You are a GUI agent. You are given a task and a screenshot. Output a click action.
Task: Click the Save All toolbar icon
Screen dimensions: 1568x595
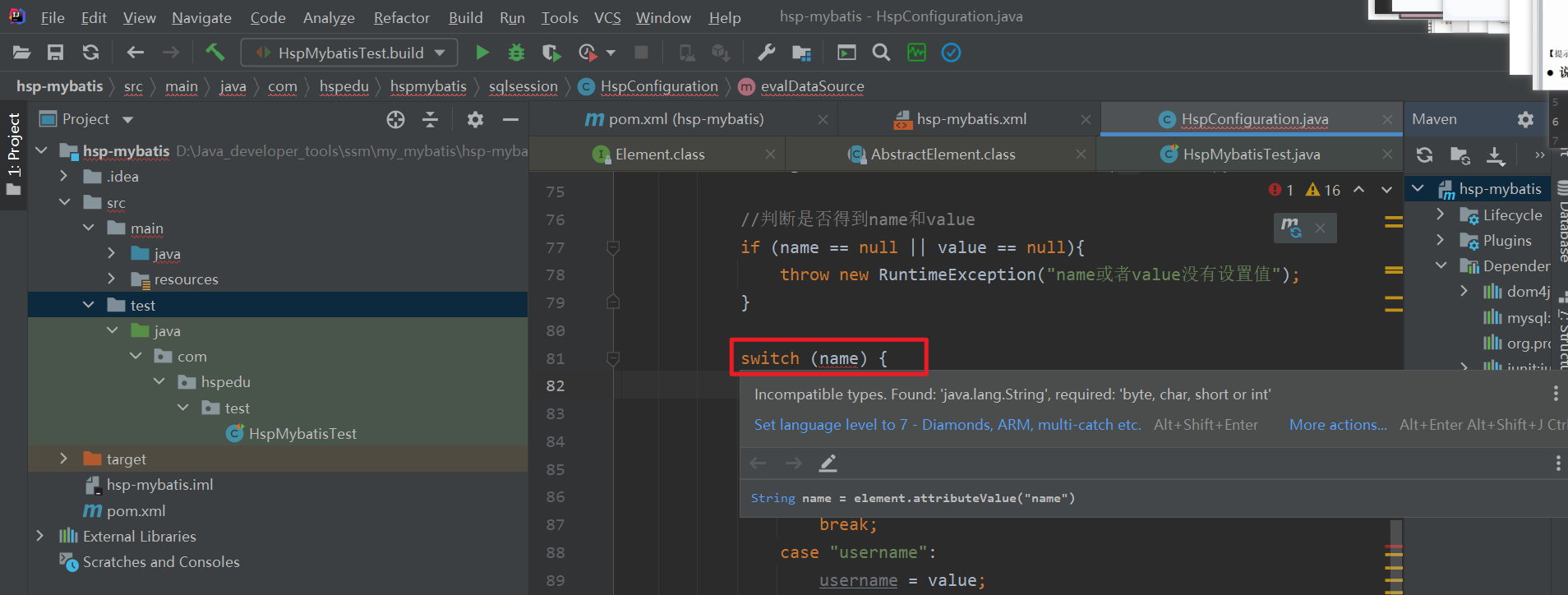[x=55, y=53]
